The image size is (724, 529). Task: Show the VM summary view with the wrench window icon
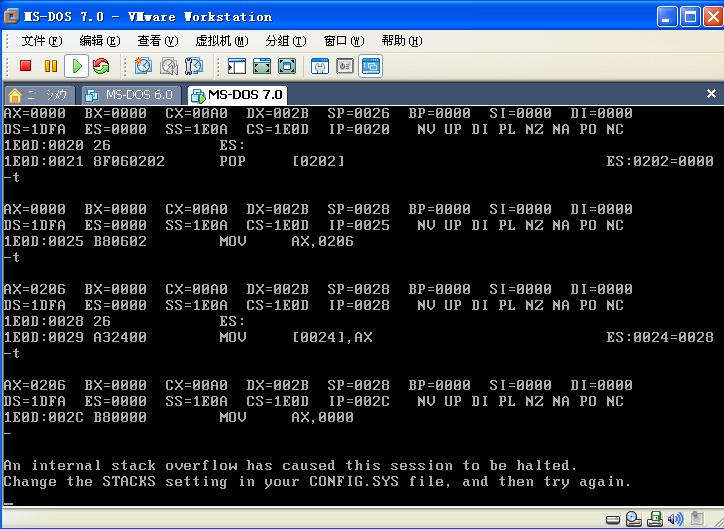coord(320,66)
